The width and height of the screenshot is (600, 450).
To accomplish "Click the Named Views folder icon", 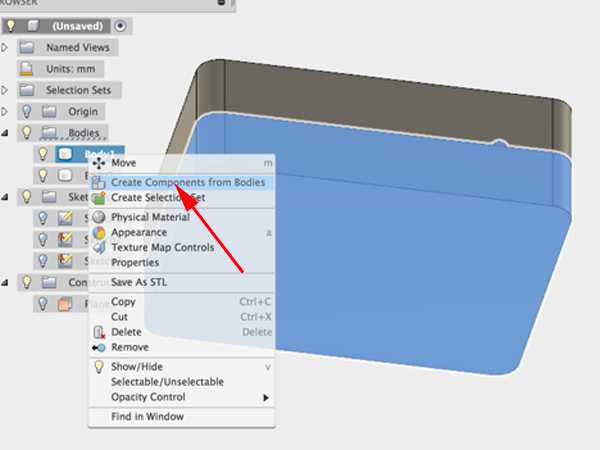I will pos(27,47).
